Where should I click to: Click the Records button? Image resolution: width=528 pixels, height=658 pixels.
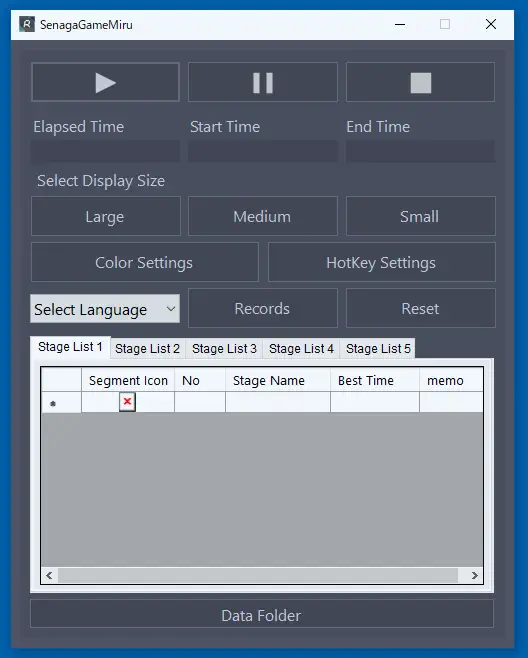click(x=263, y=308)
